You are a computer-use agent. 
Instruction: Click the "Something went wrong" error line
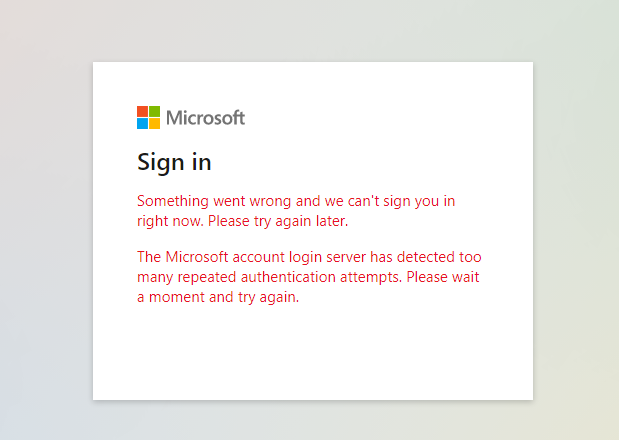(x=296, y=201)
